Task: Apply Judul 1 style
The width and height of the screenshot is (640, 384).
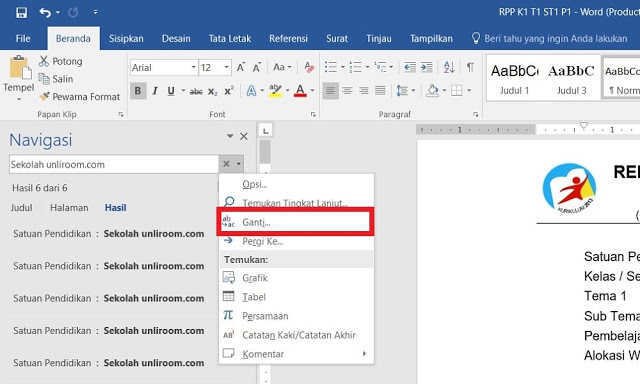Action: point(514,78)
